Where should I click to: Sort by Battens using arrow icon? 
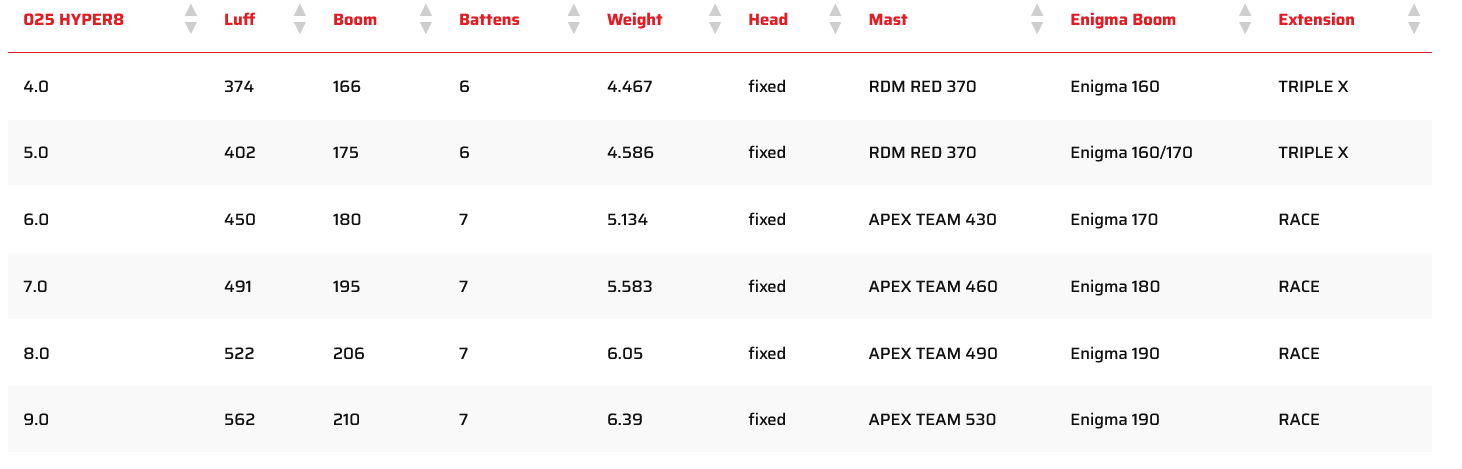573,19
